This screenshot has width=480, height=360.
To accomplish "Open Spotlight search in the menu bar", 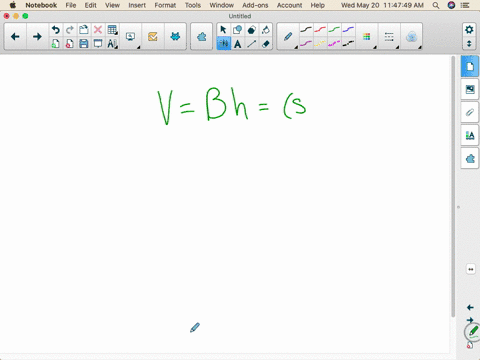I will 436,5.
